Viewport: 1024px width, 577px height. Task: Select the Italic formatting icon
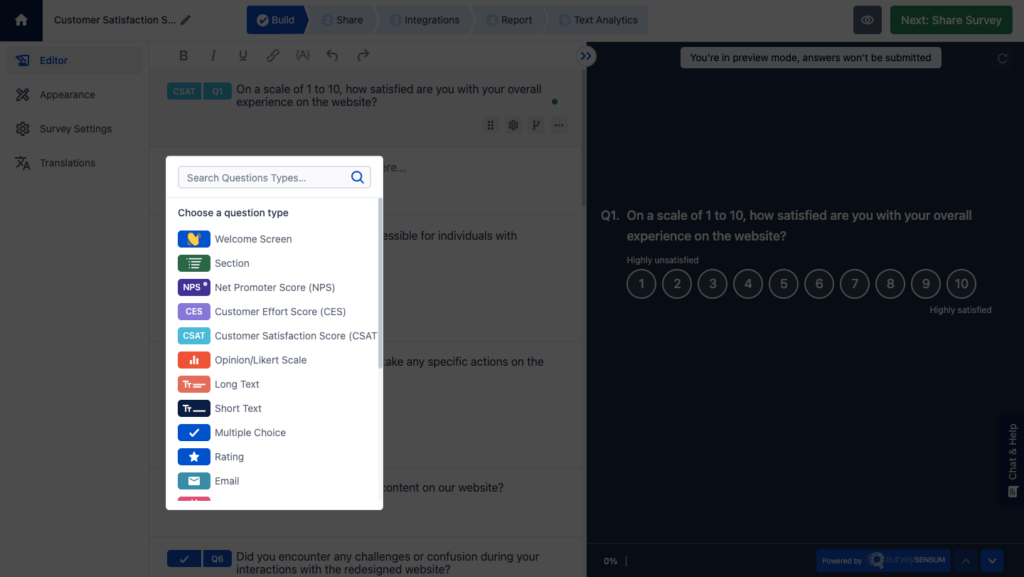(213, 56)
